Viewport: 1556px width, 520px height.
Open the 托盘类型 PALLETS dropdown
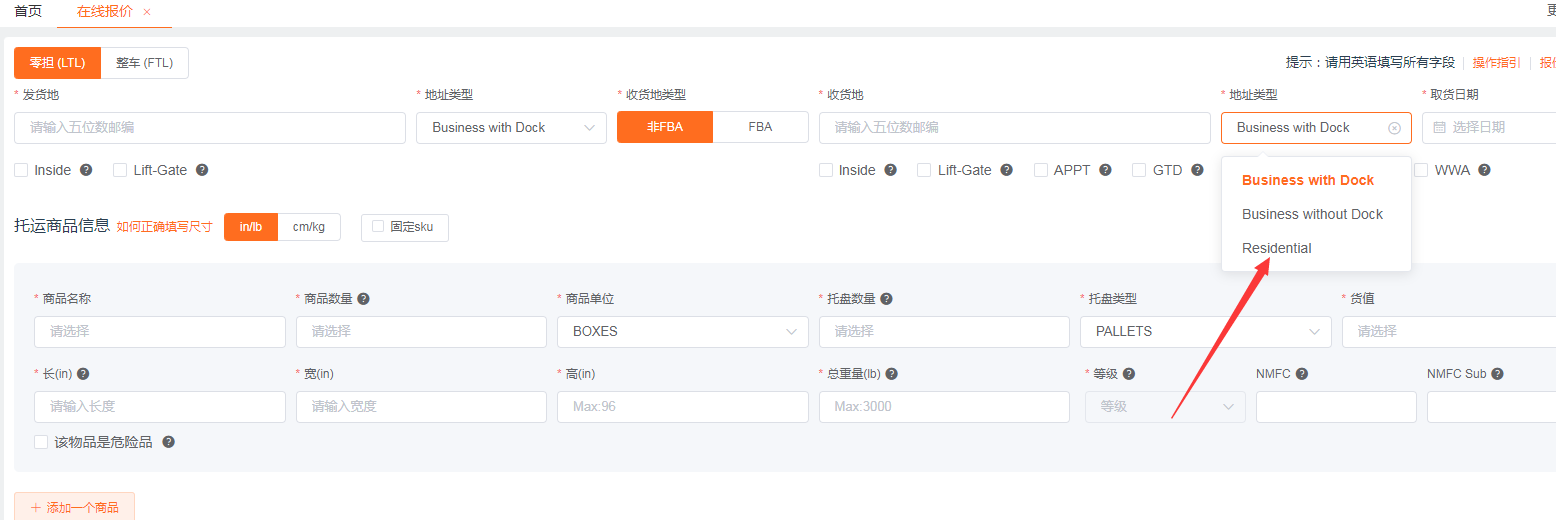pyautogui.click(x=1205, y=331)
